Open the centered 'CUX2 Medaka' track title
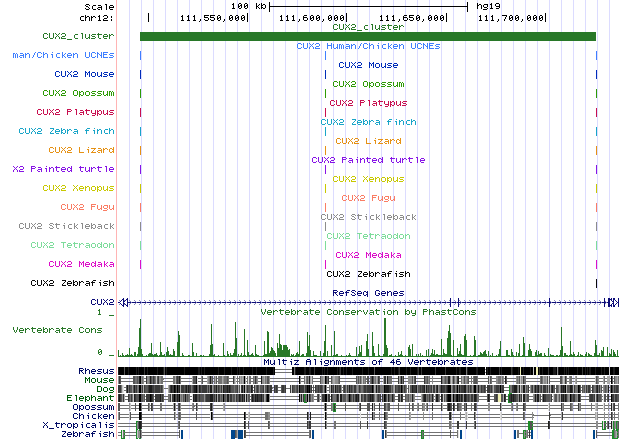Screen dimensions: 620x439 click(367, 254)
